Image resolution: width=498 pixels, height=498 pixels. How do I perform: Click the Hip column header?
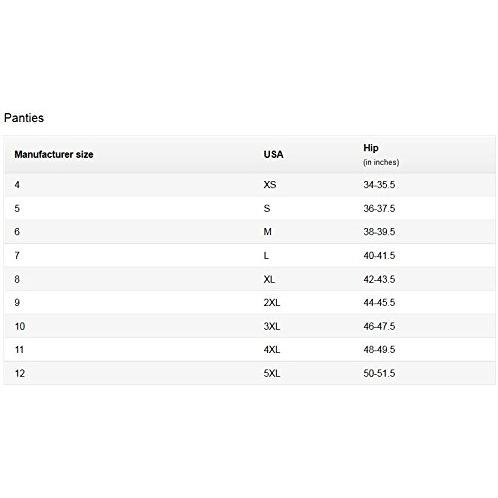pyautogui.click(x=371, y=148)
